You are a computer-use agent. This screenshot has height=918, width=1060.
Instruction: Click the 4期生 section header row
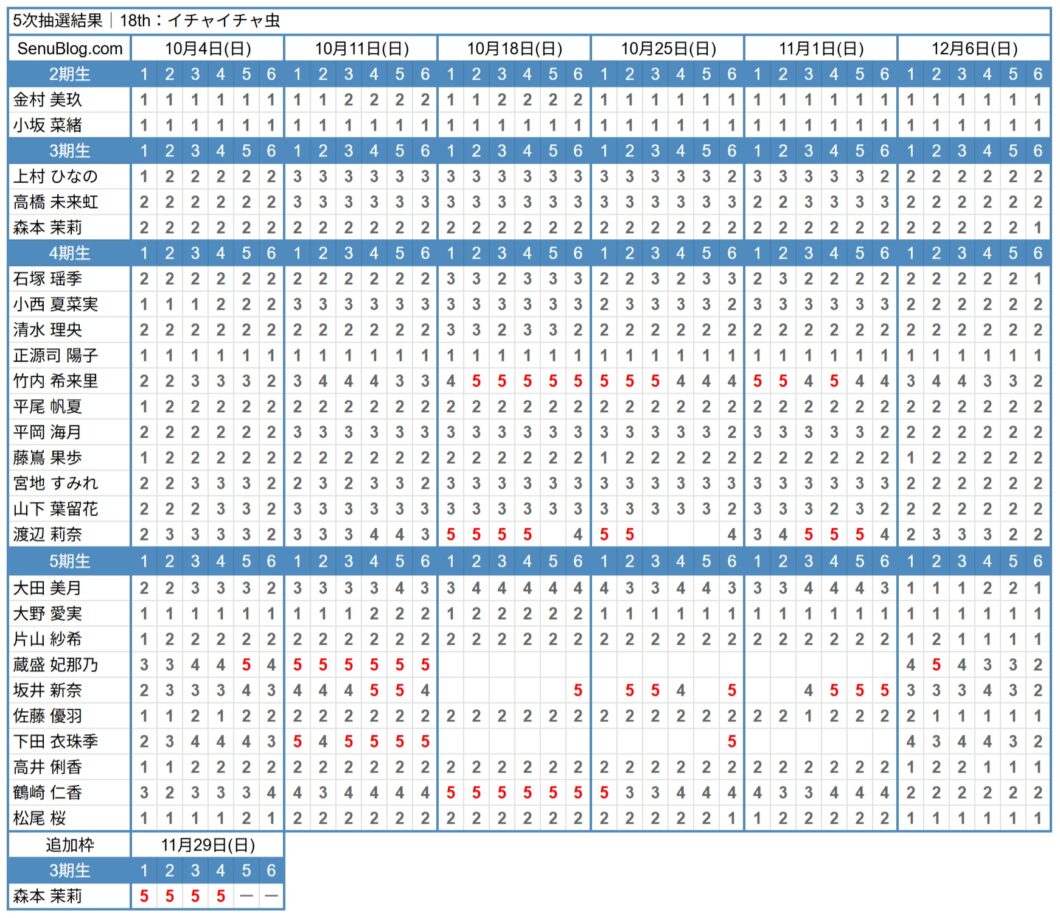530,253
